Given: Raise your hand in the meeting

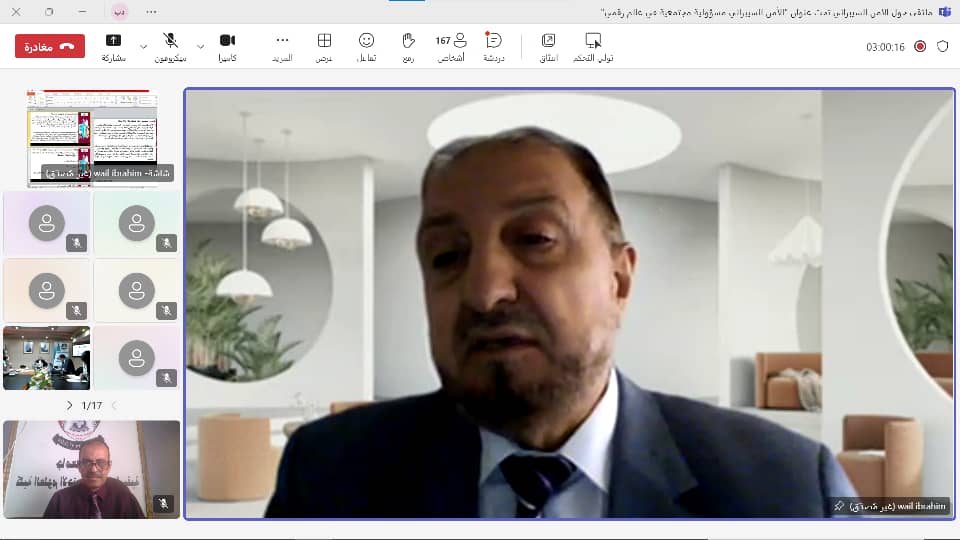Looking at the screenshot, I should click(x=408, y=46).
